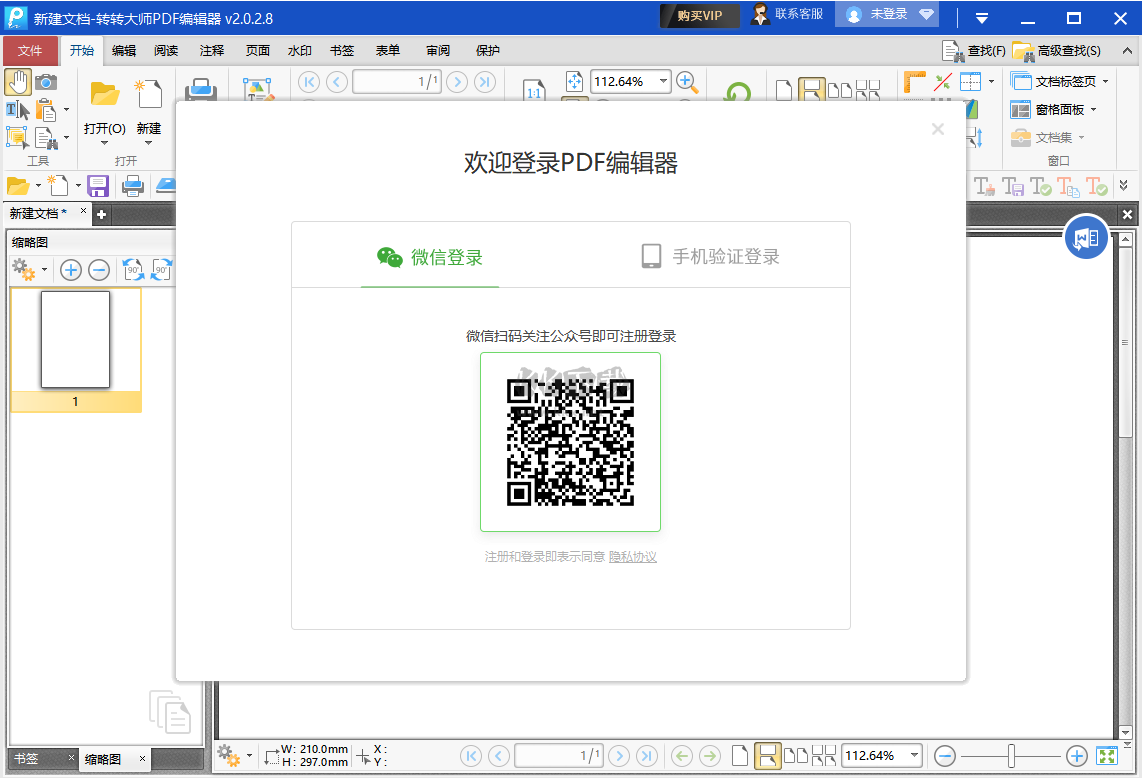Expand the 新建 dropdown arrow
This screenshot has height=778, width=1142.
pos(148,143)
